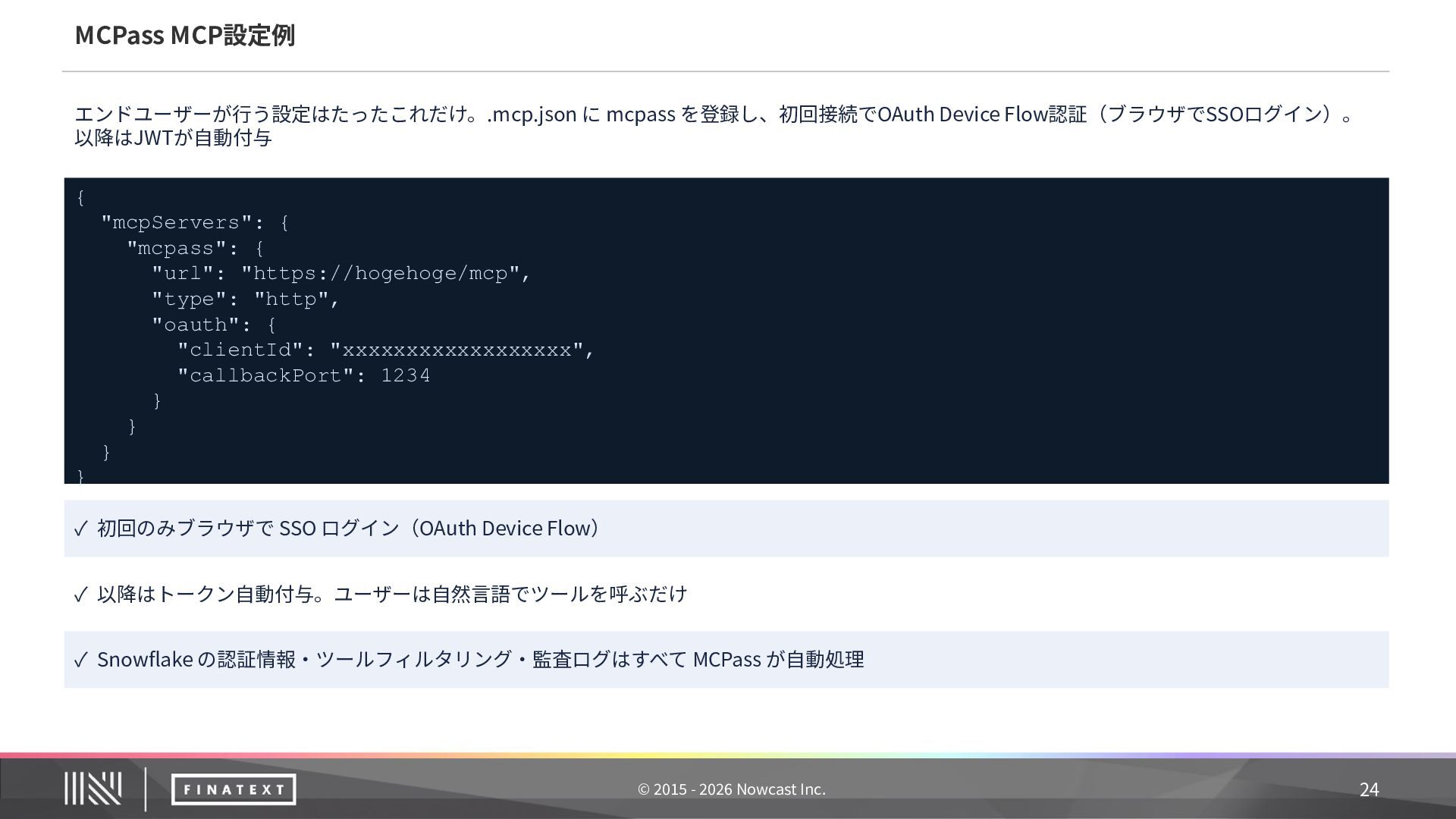Click the checkmark beside Snowflake line

click(x=80, y=660)
